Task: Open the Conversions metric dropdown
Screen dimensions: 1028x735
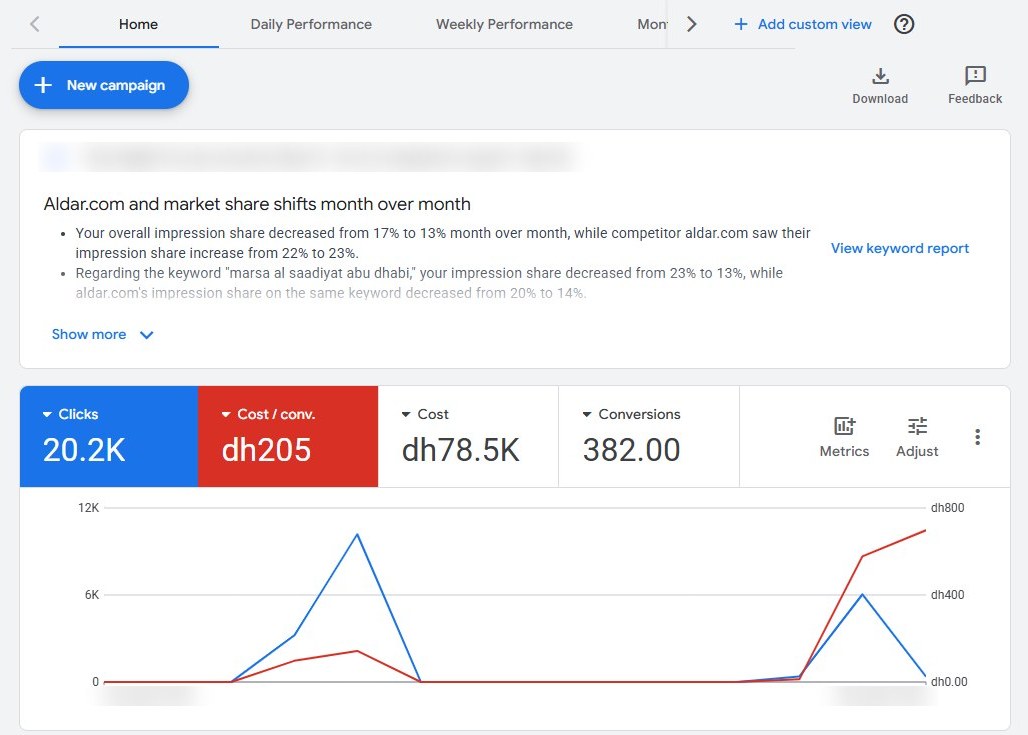Action: 631,414
